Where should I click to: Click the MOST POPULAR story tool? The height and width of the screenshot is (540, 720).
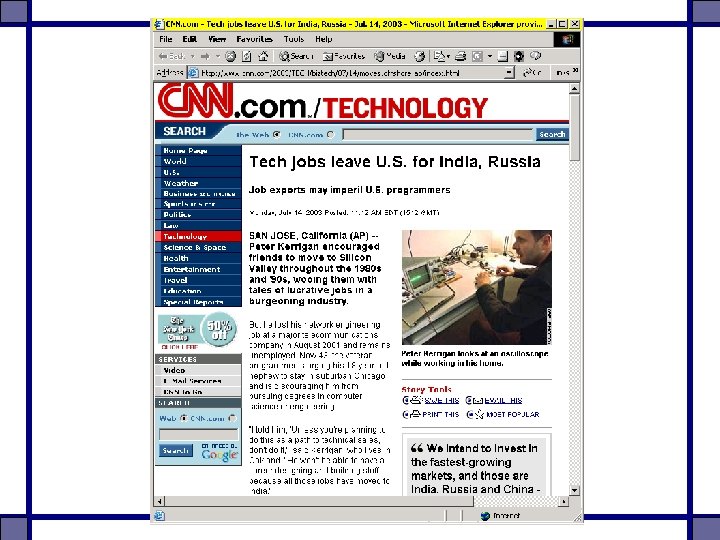click(502, 414)
